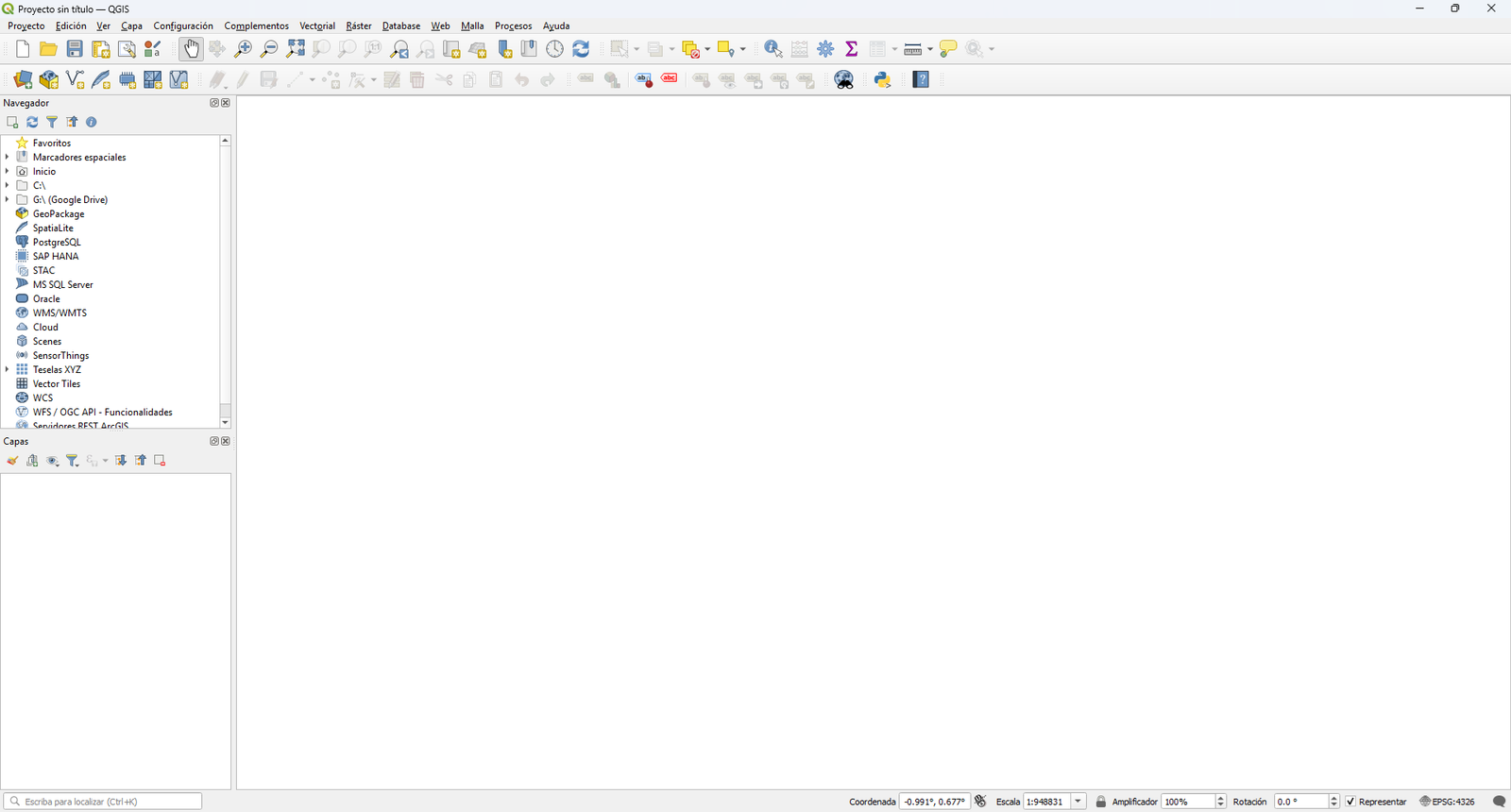Select the Zoom In magnifier tool
The height and width of the screenshot is (812, 1511).
(244, 49)
